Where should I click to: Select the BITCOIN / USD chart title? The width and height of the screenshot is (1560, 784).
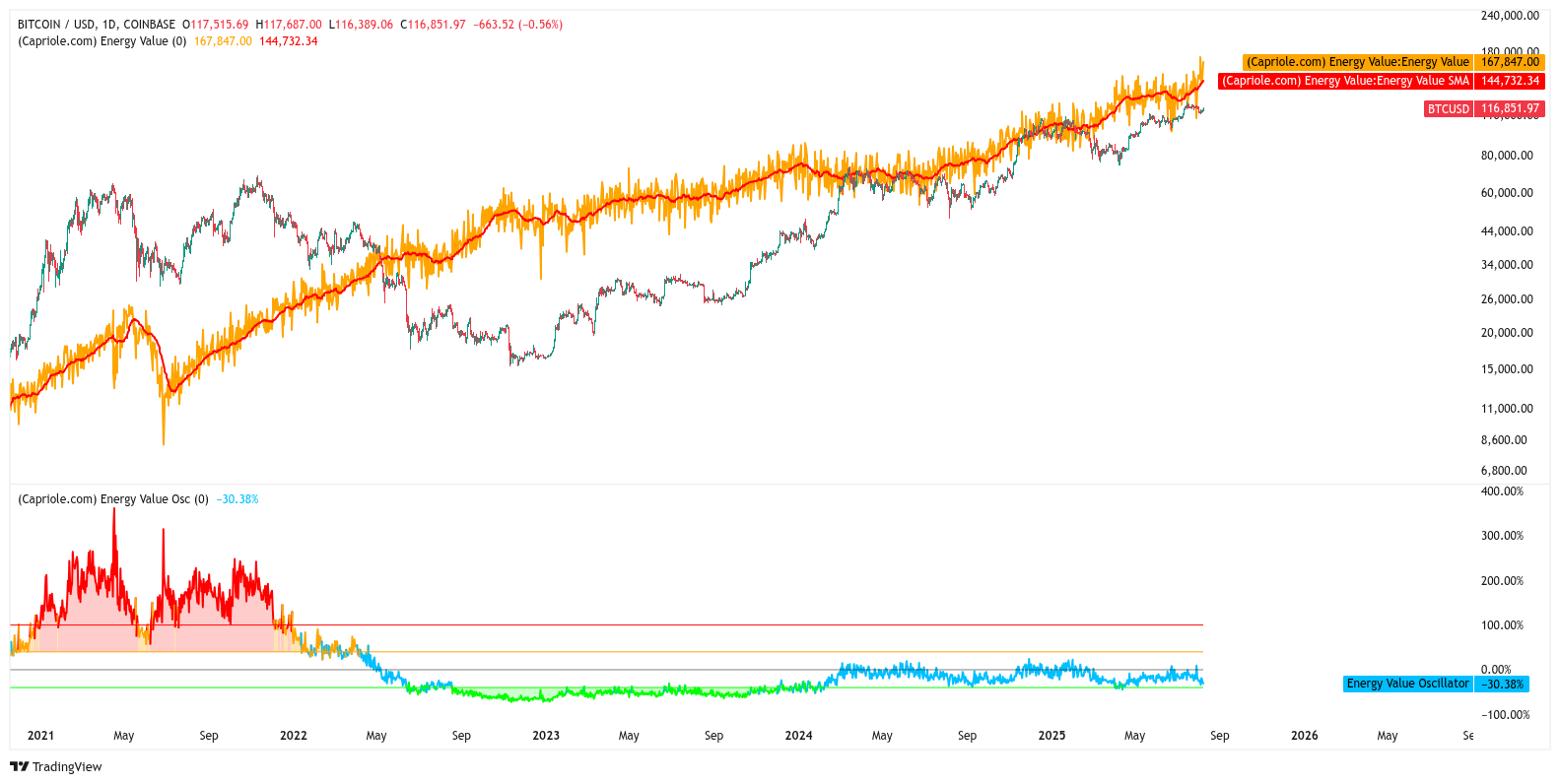(x=96, y=25)
